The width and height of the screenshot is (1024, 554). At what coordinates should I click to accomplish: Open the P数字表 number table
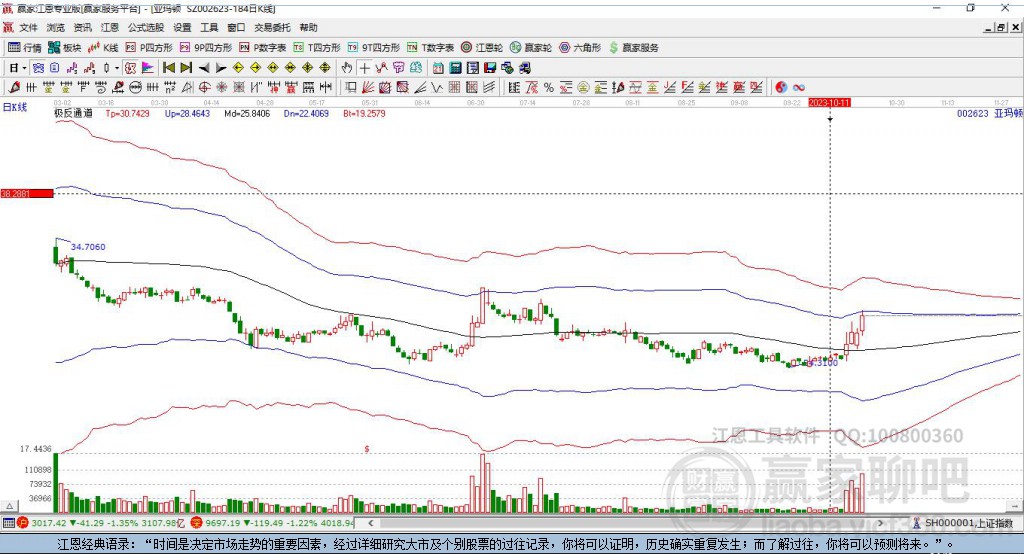263,48
